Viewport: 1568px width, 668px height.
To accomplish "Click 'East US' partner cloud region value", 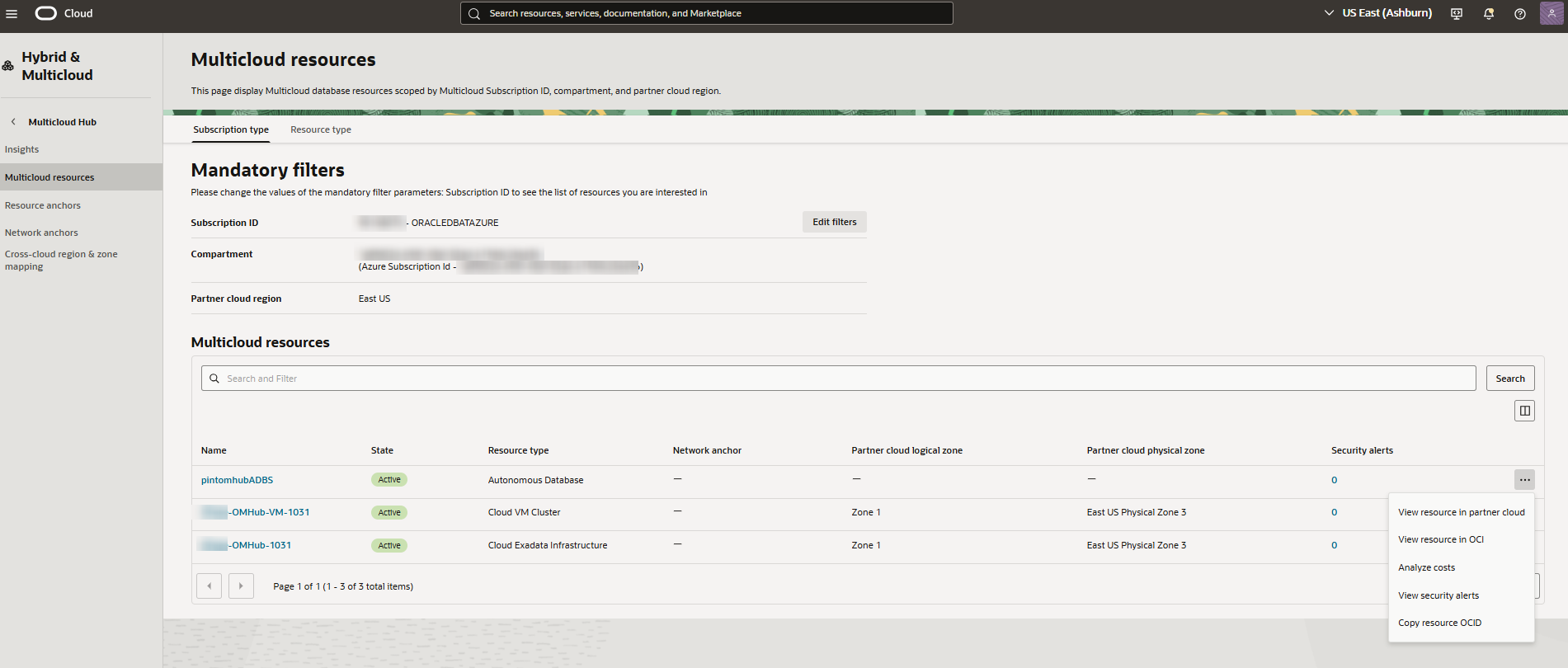I will point(374,299).
